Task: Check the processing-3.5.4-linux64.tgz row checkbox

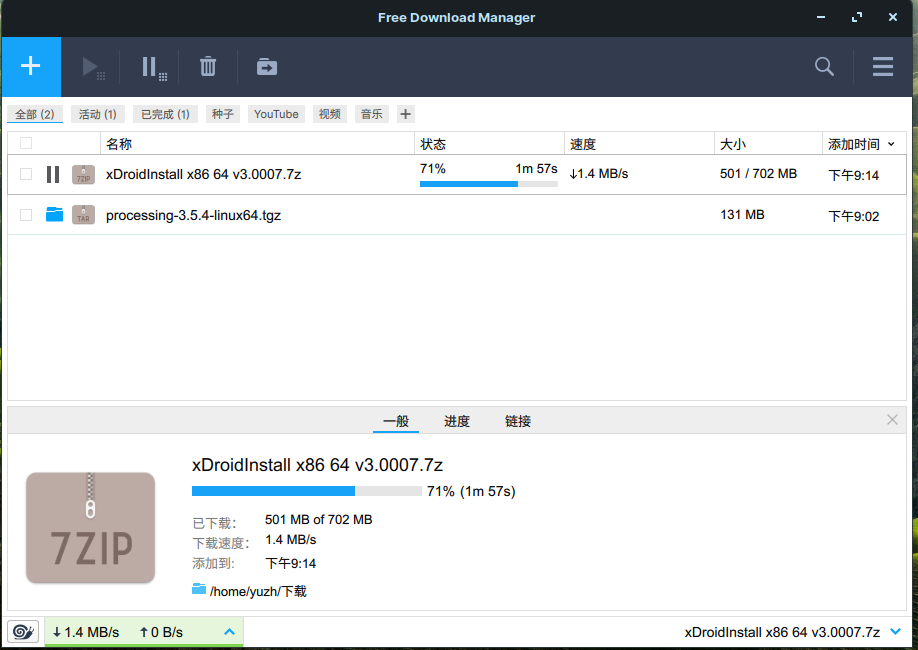Action: [26, 215]
